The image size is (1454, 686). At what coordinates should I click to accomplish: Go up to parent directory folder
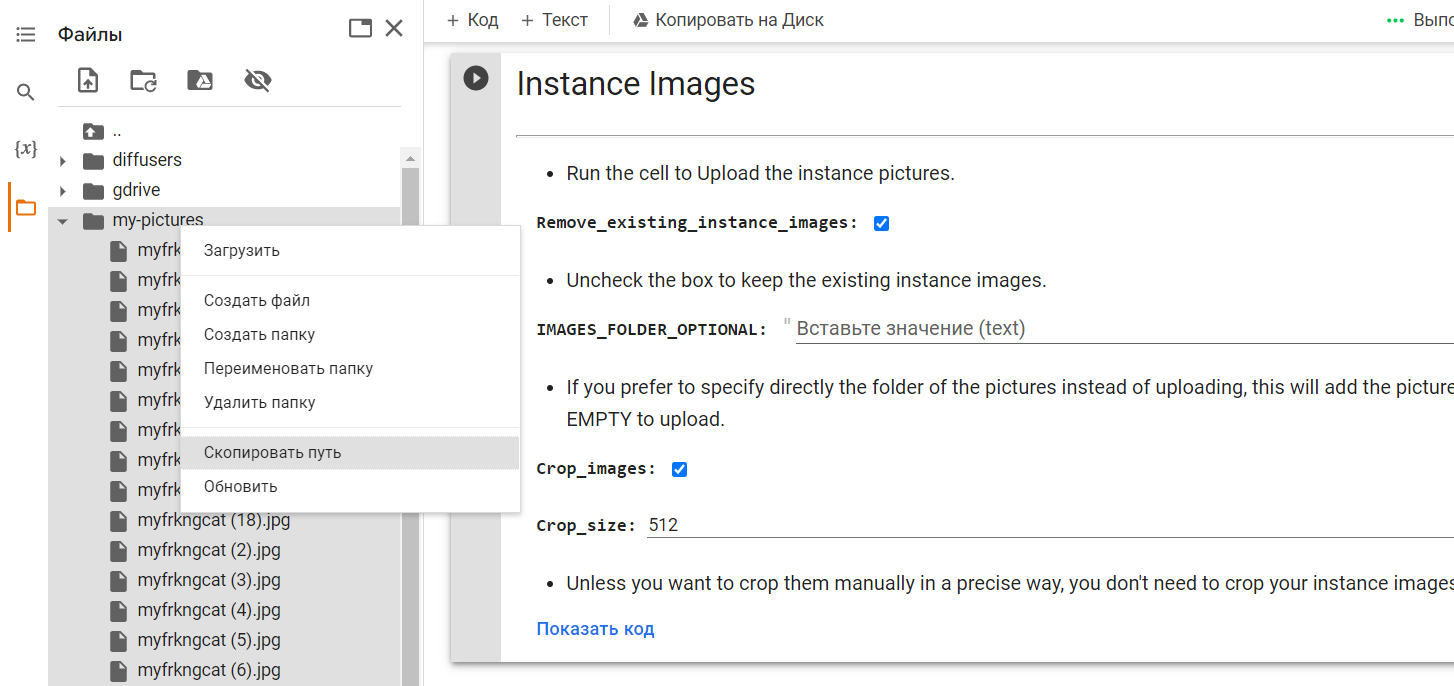pos(95,131)
